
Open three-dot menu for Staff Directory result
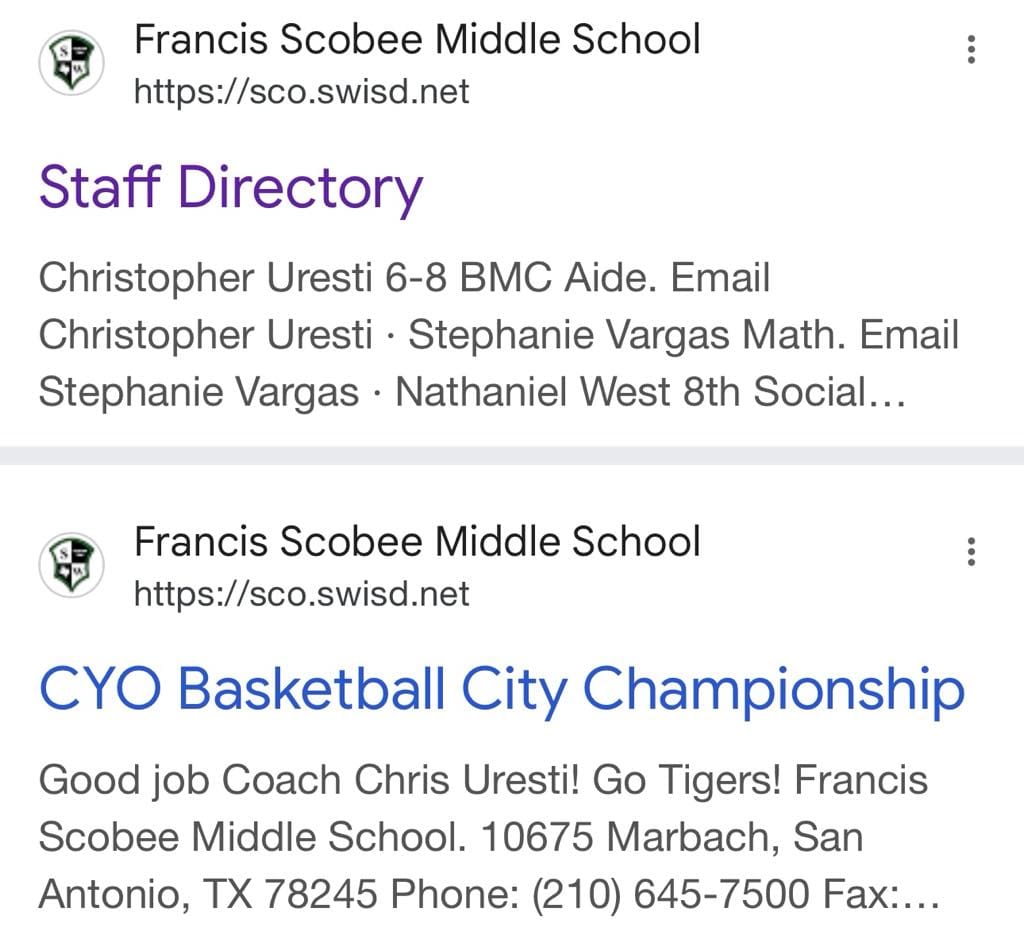(970, 49)
